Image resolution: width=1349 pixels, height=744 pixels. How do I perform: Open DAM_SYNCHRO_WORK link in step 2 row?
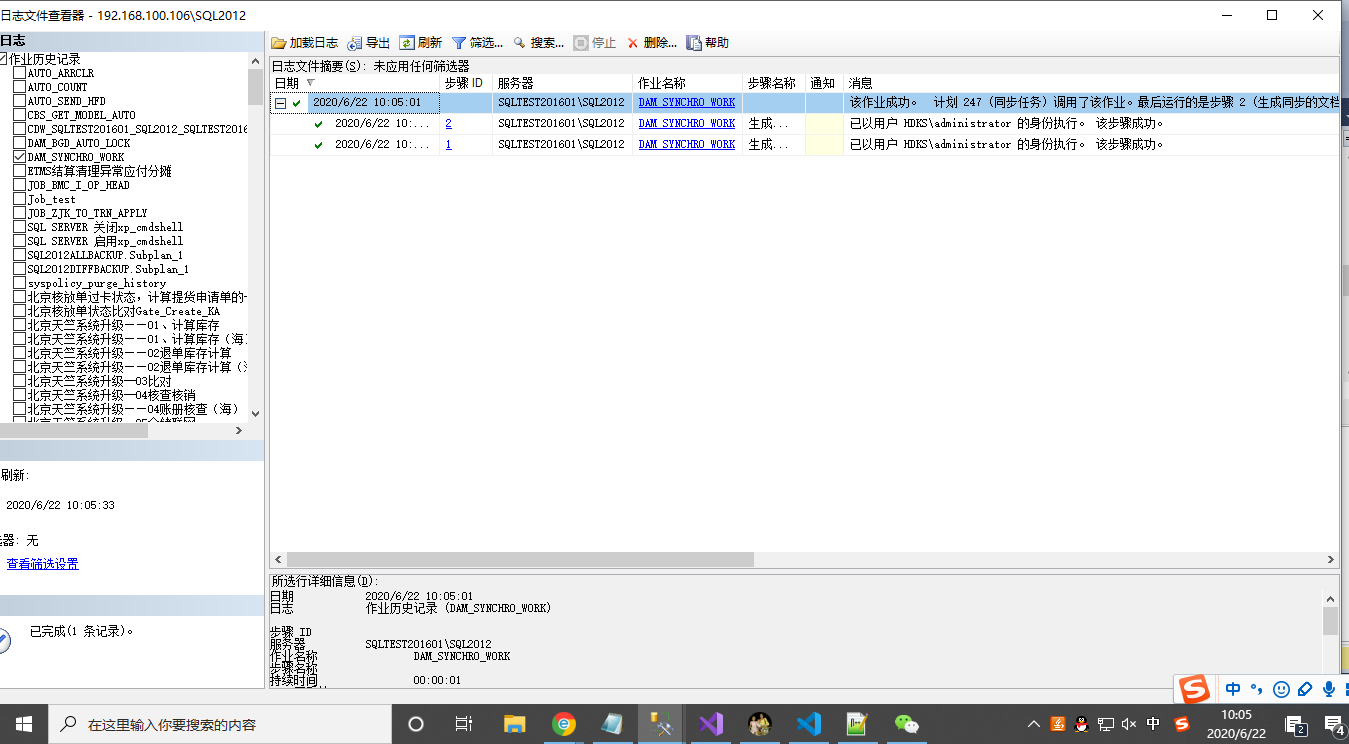pos(687,124)
